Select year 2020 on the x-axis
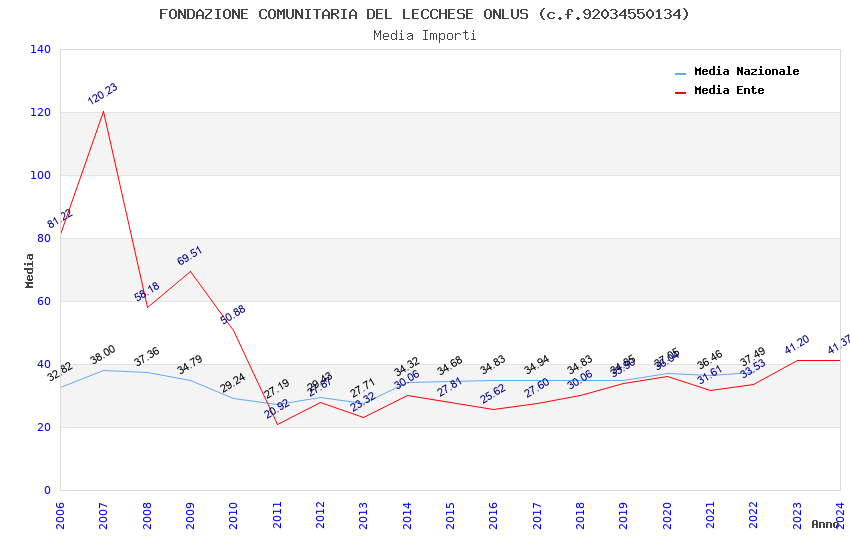This screenshot has width=850, height=550. tap(667, 515)
